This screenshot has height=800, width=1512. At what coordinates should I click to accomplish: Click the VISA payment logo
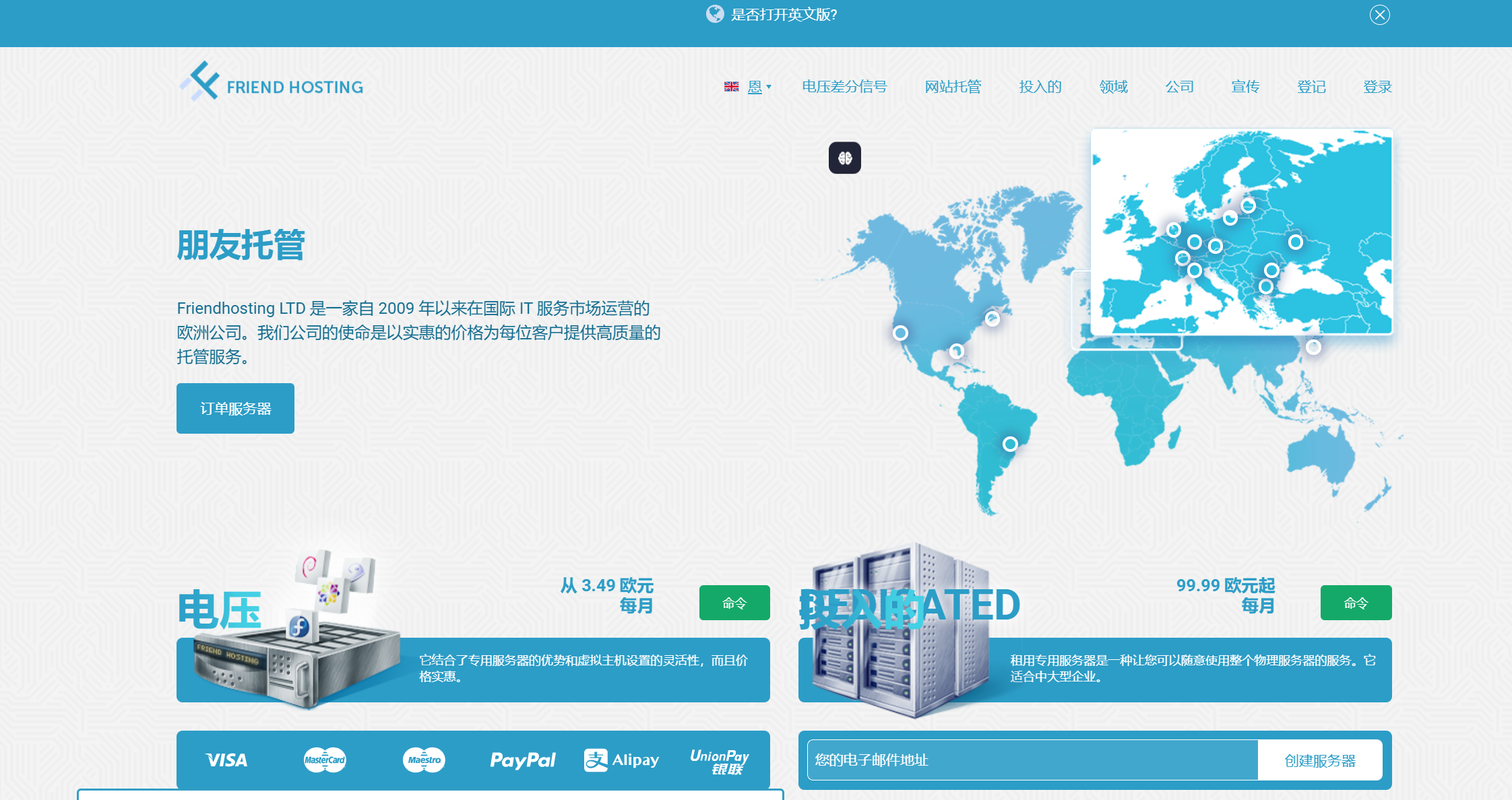click(x=226, y=760)
